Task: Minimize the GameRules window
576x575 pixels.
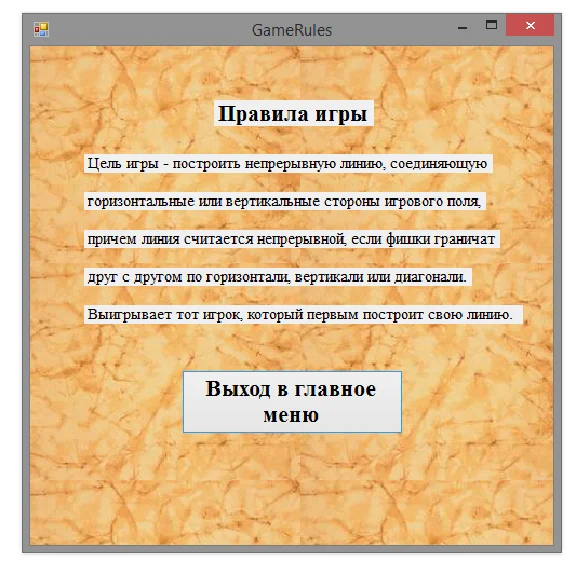Action: point(462,27)
